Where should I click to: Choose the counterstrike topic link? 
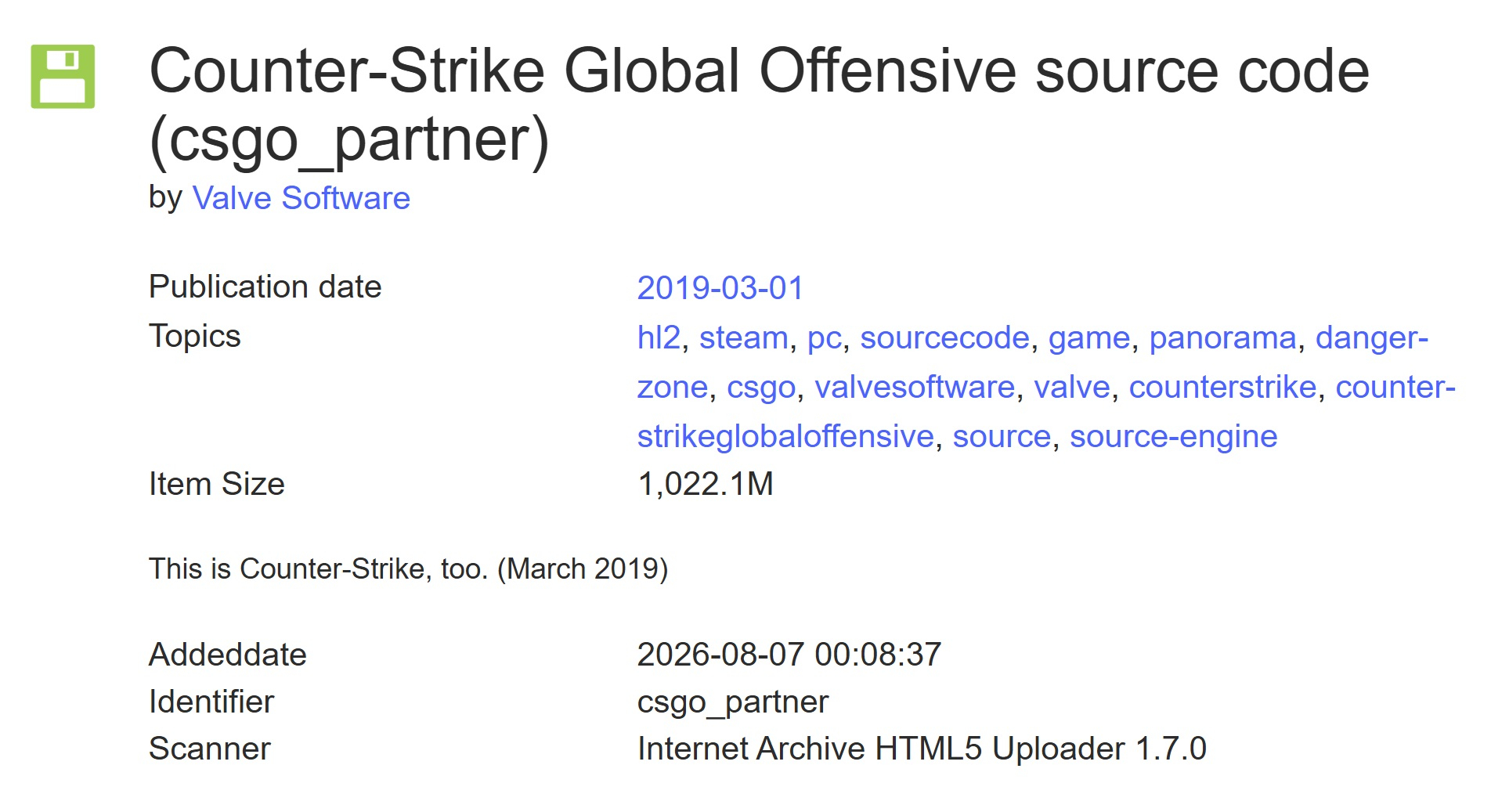pyautogui.click(x=1222, y=387)
